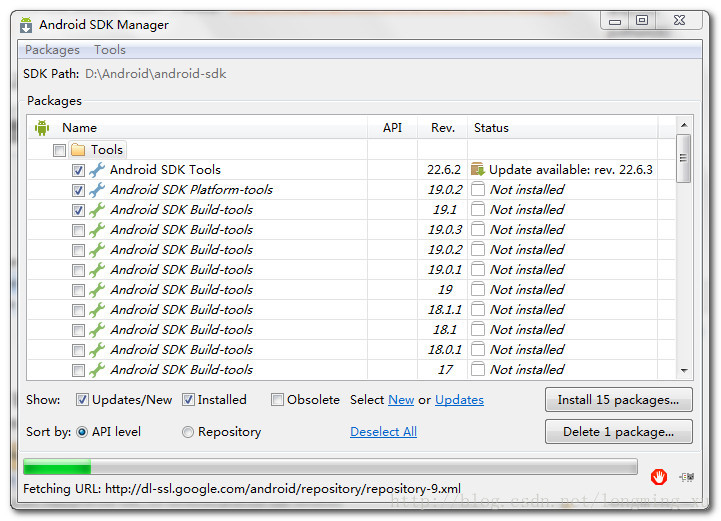Open the Tools menu
Viewport: 721px width, 521px height.
point(109,50)
